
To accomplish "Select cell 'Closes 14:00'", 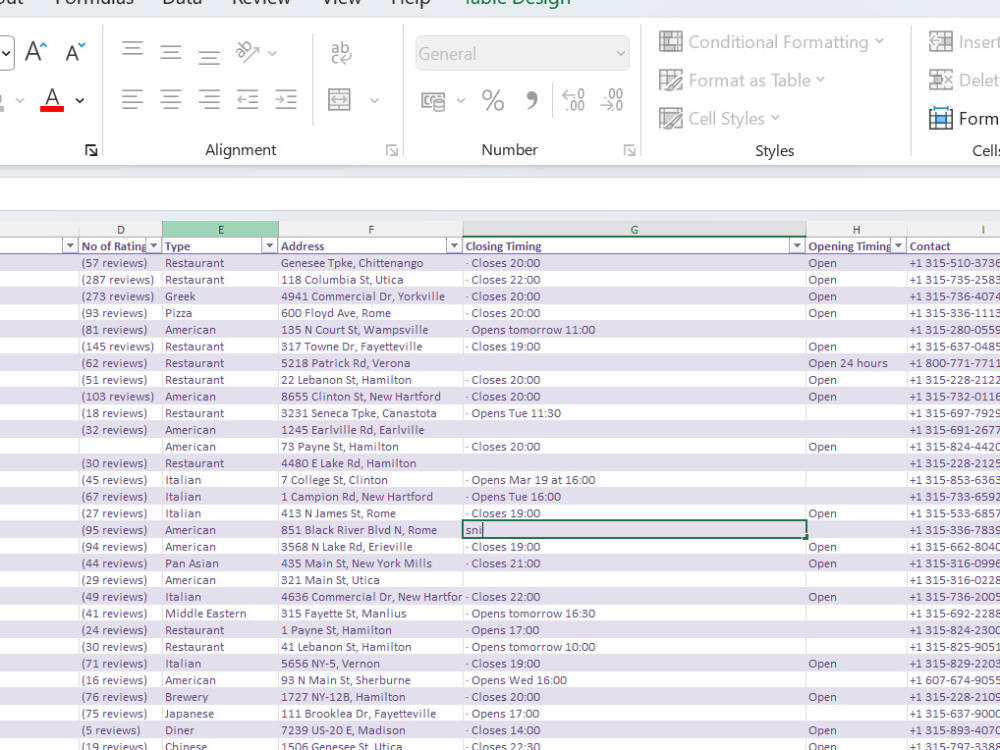I will [x=634, y=730].
